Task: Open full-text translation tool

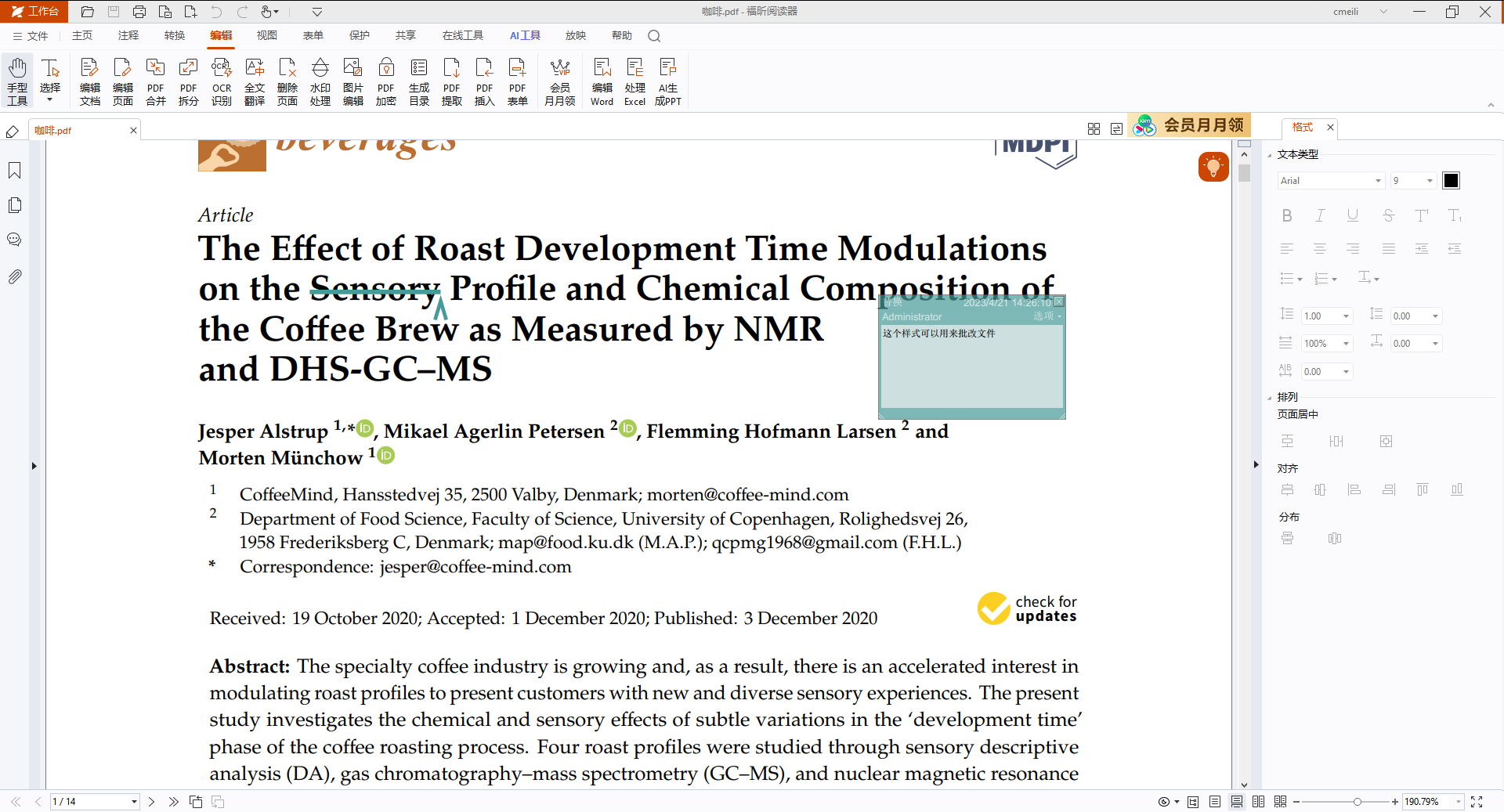Action: 255,81
